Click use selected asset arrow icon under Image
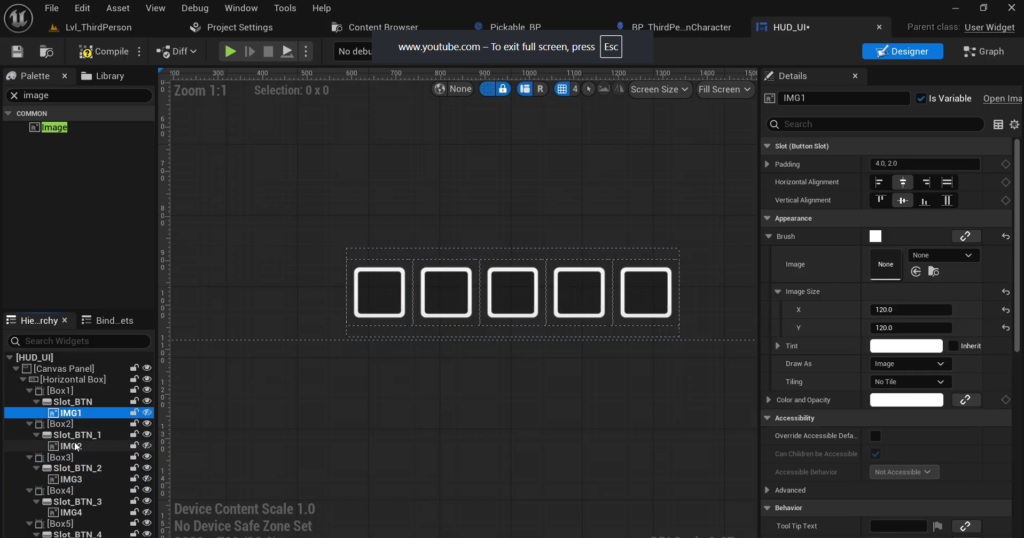1024x538 pixels. click(916, 272)
